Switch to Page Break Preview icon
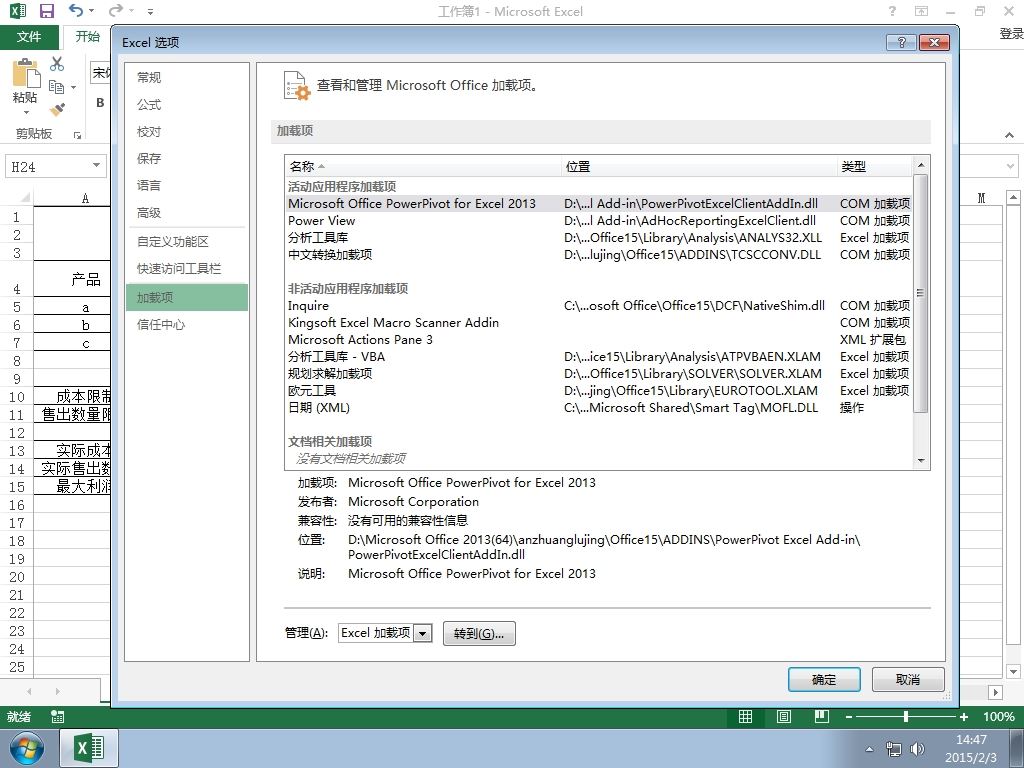This screenshot has width=1024, height=768. tap(822, 716)
